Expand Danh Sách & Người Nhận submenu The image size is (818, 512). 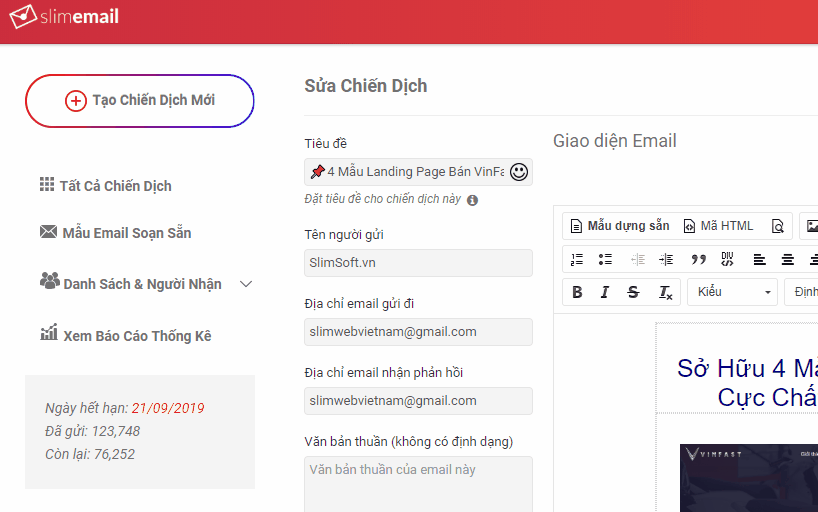246,284
